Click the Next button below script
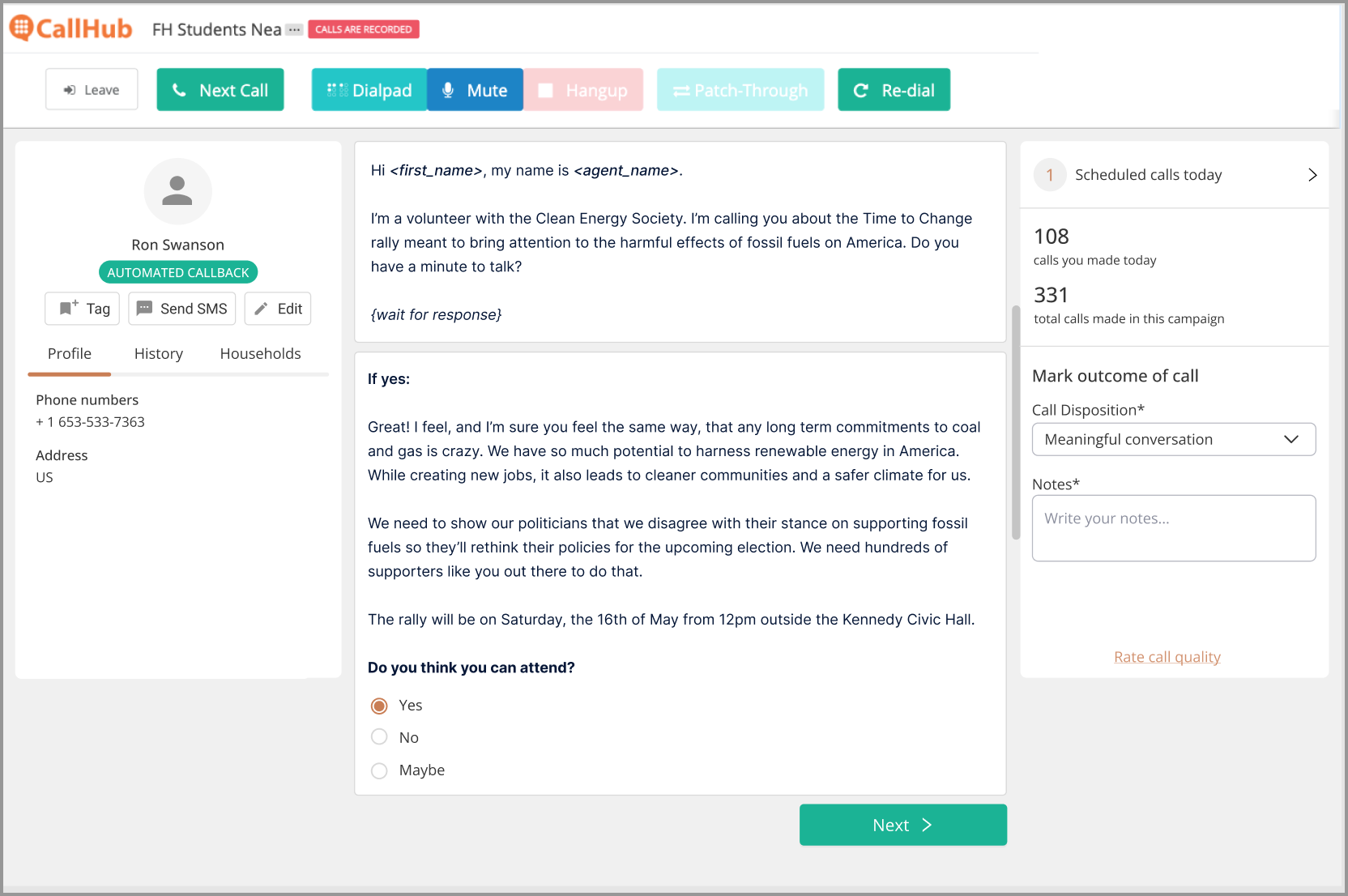Viewport: 1348px width, 896px height. click(x=903, y=825)
